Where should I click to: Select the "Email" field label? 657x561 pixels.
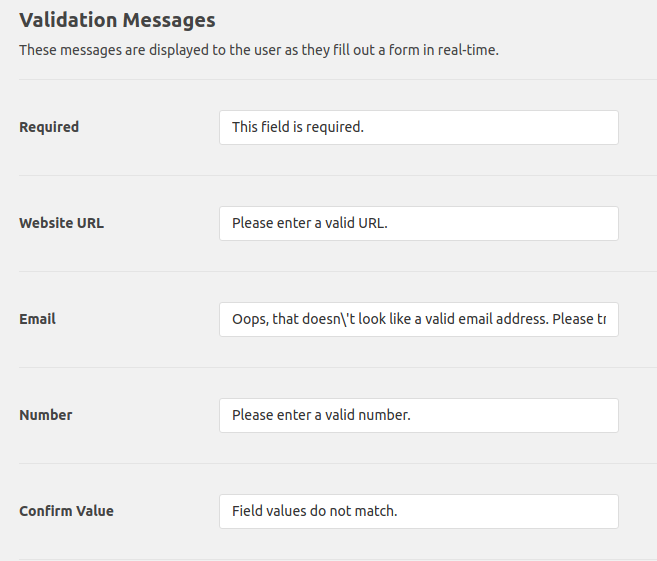pyautogui.click(x=37, y=319)
